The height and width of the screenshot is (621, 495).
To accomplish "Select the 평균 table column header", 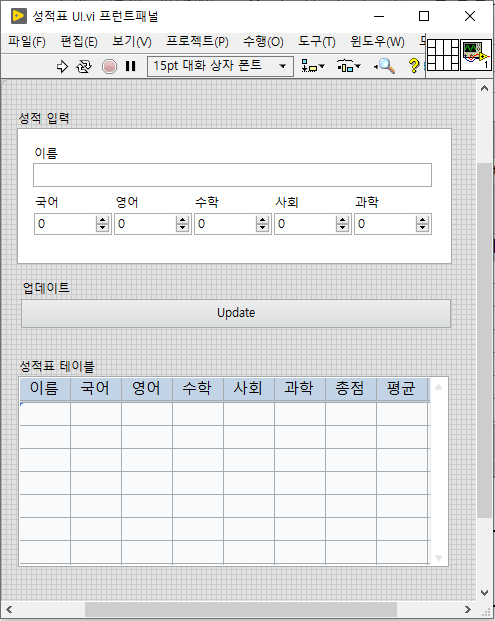I will click(x=402, y=389).
